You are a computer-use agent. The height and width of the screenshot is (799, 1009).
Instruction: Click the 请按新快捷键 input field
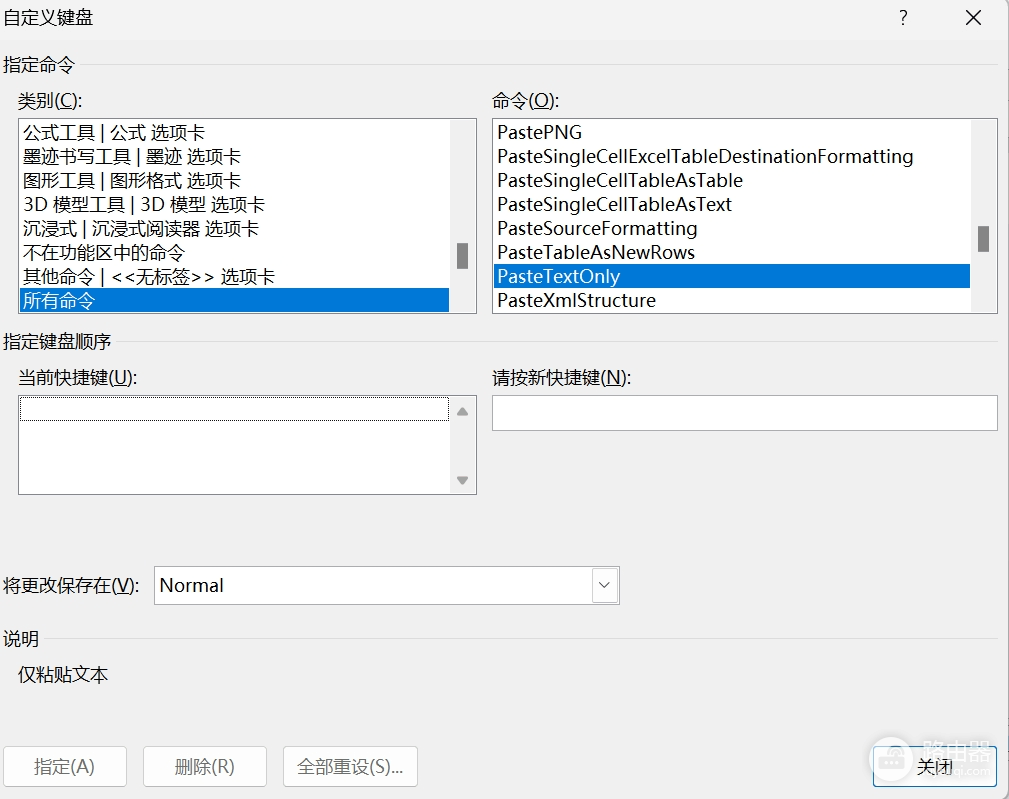(745, 412)
